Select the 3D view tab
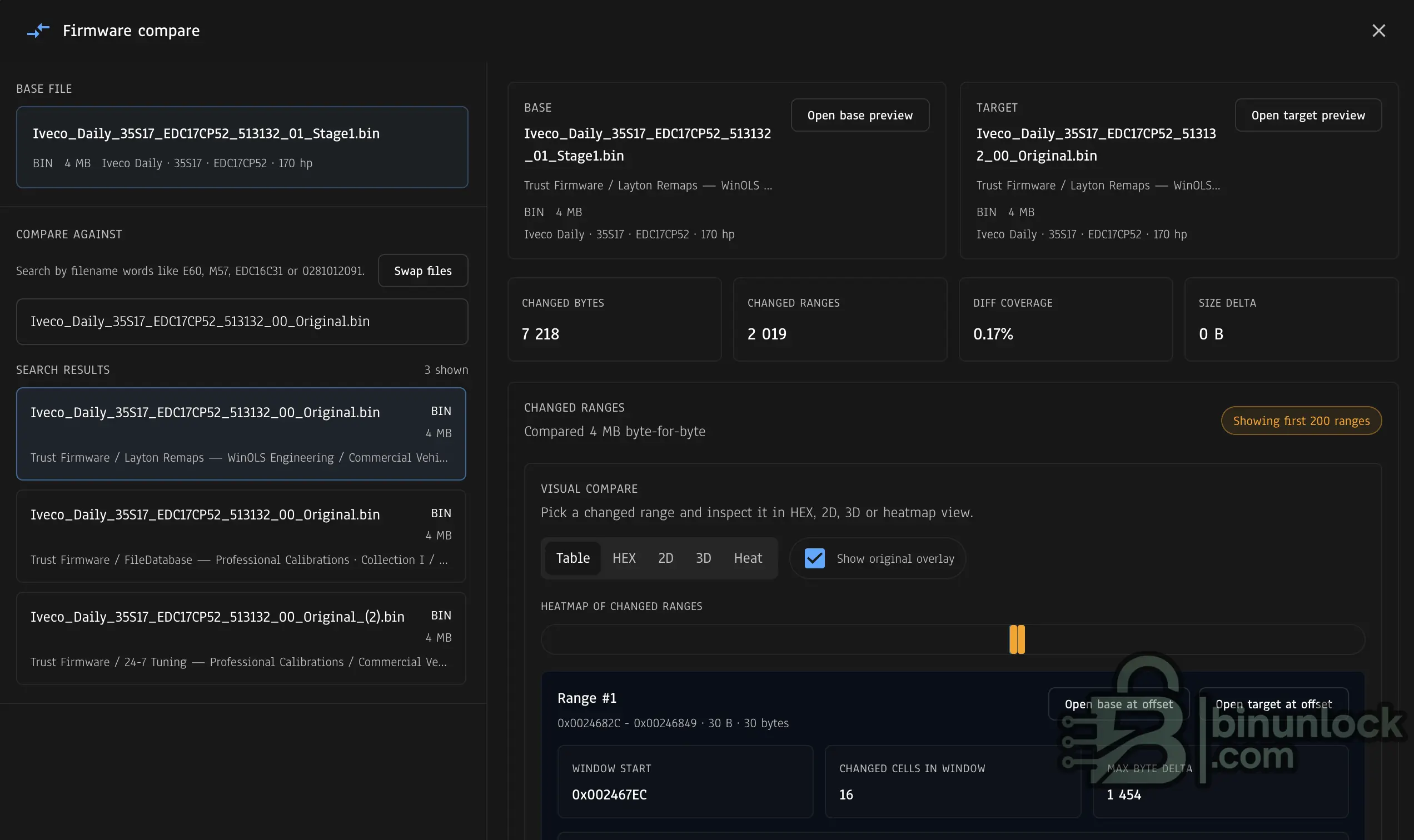This screenshot has width=1414, height=840. coord(703,558)
